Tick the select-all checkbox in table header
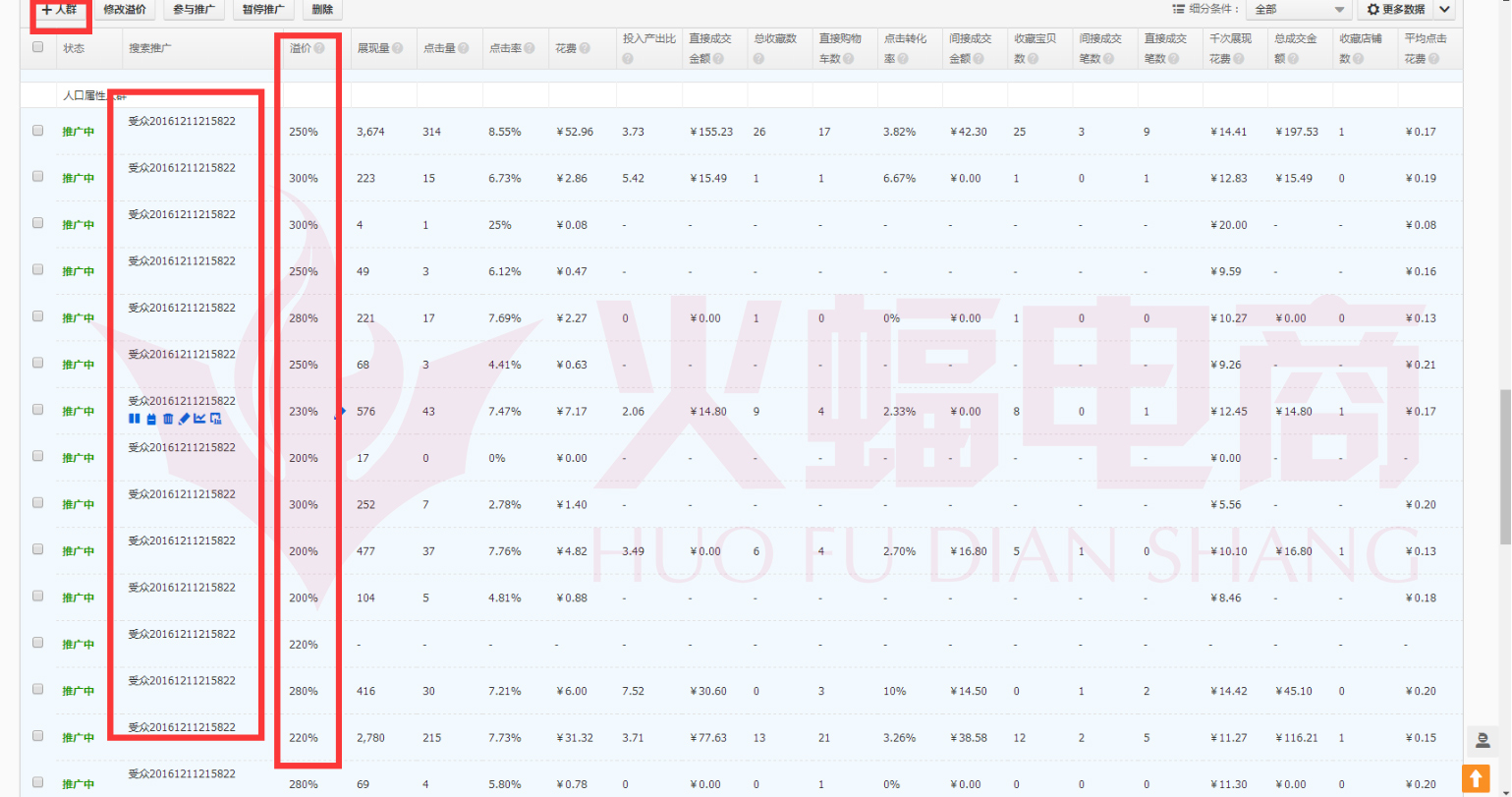The width and height of the screenshot is (1512, 797). click(37, 47)
